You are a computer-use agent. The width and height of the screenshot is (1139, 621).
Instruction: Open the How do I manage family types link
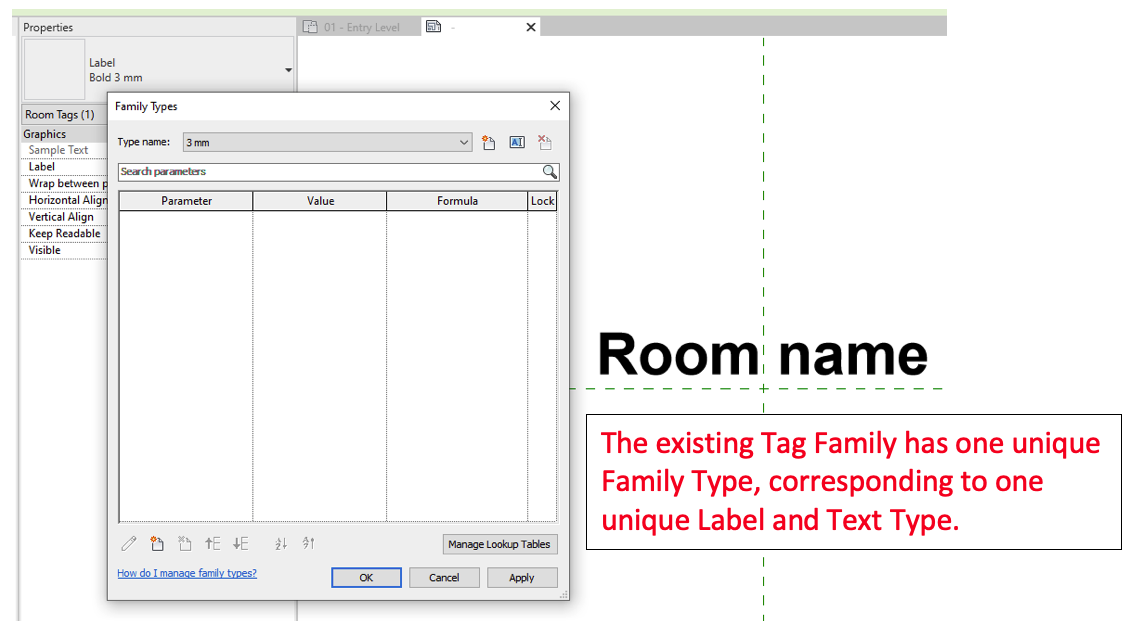(x=187, y=573)
